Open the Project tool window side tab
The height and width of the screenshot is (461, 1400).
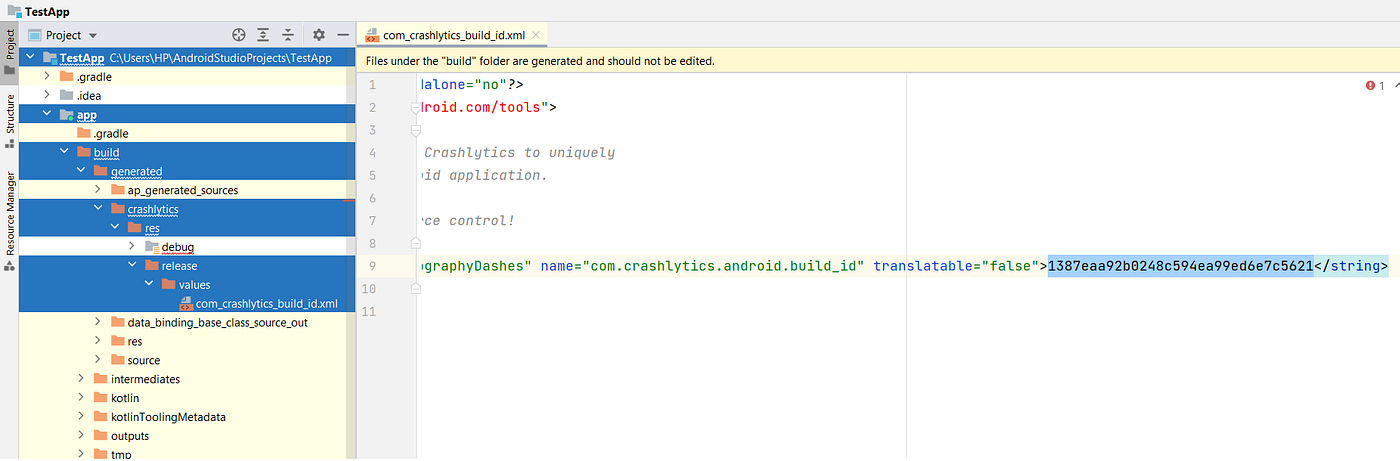point(10,53)
